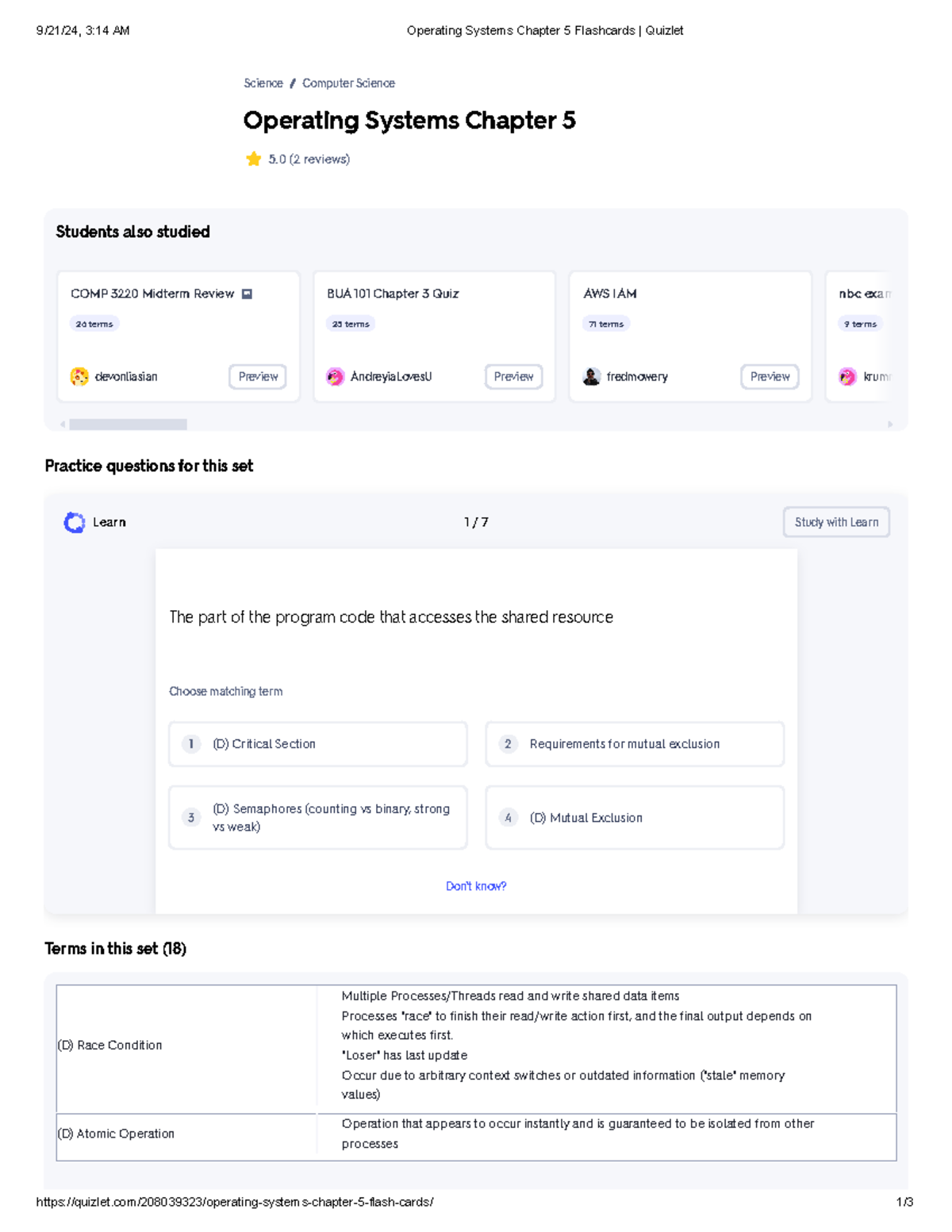Viewport: 952px width, 1232px height.
Task: Click devonliasian's profile avatar
Action: [79, 377]
